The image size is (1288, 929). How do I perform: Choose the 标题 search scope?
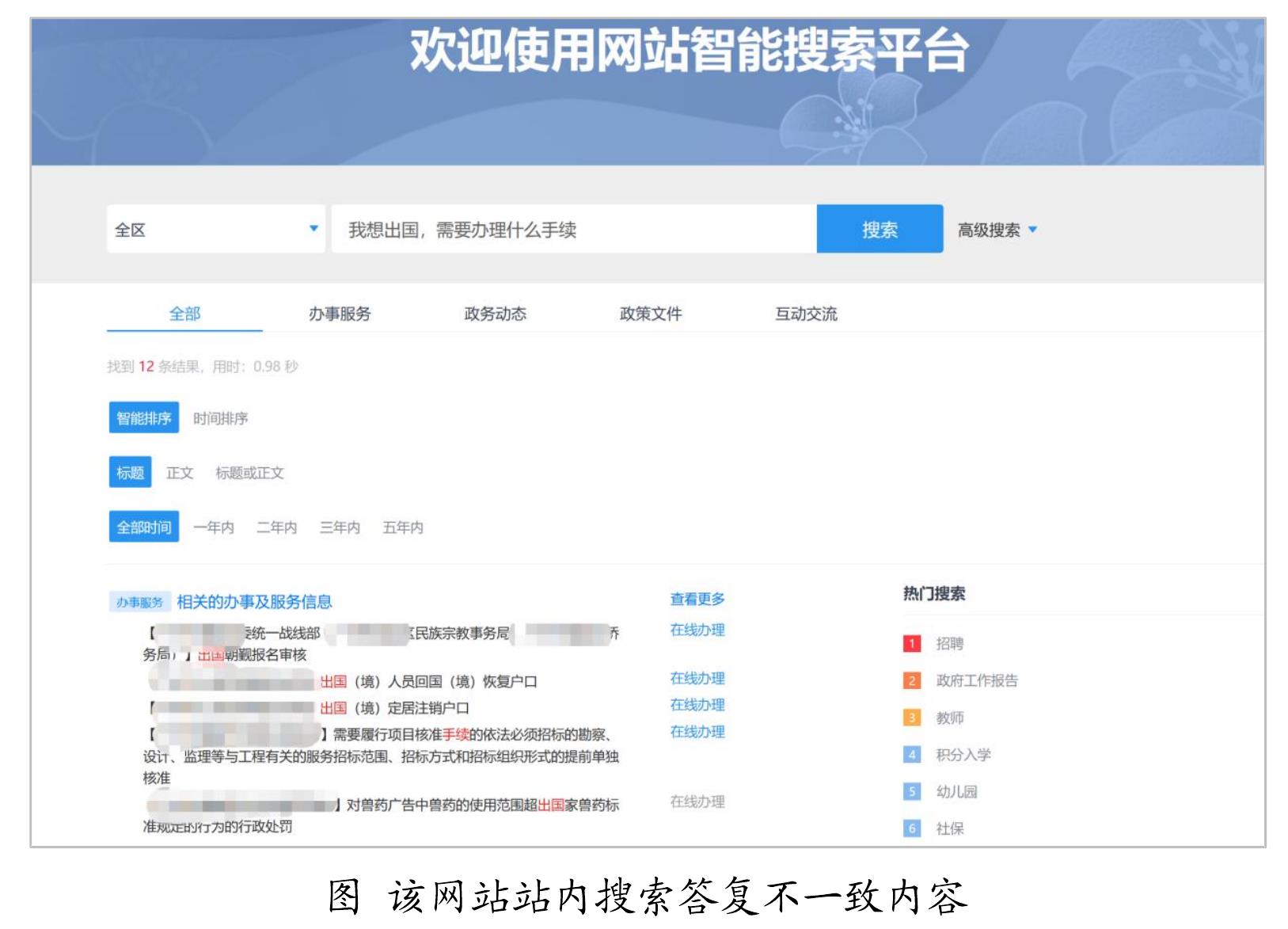pos(130,473)
